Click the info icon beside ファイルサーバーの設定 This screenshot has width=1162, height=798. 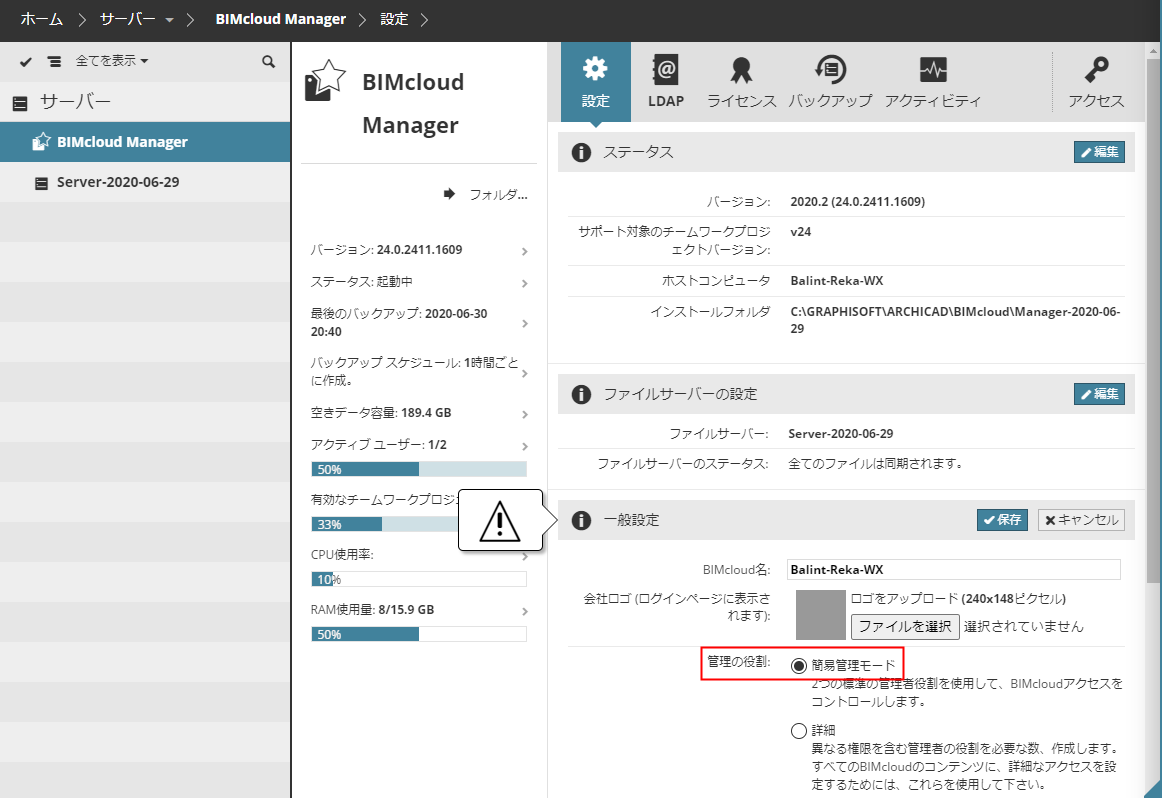(581, 394)
